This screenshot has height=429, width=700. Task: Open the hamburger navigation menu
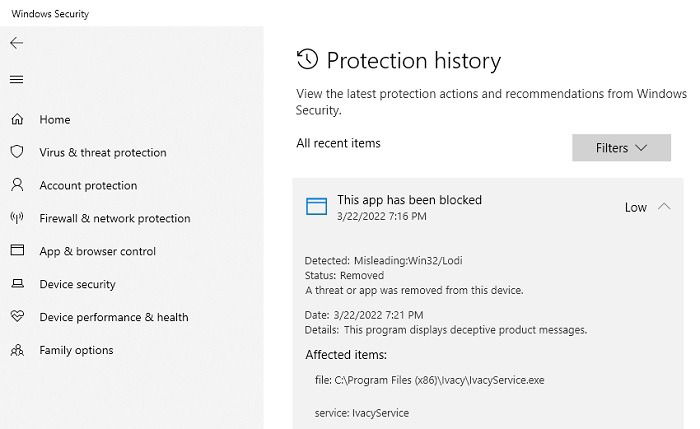tap(17, 79)
